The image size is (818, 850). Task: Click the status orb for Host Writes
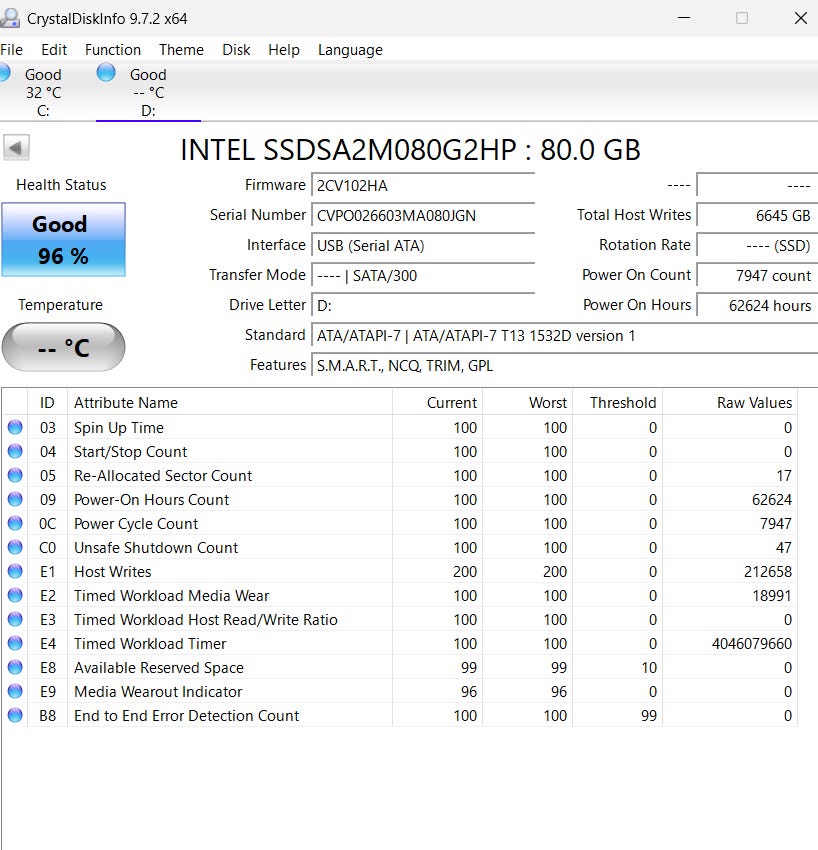click(x=15, y=571)
